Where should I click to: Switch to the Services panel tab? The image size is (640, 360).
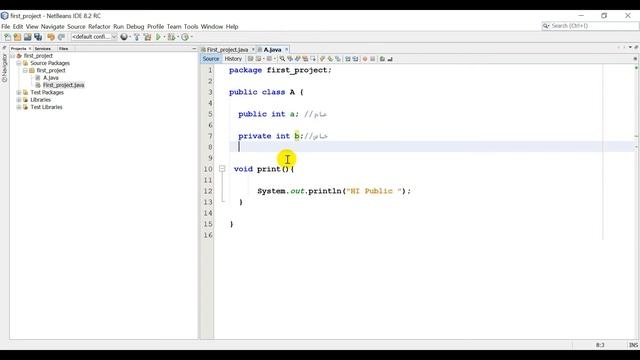pos(42,49)
